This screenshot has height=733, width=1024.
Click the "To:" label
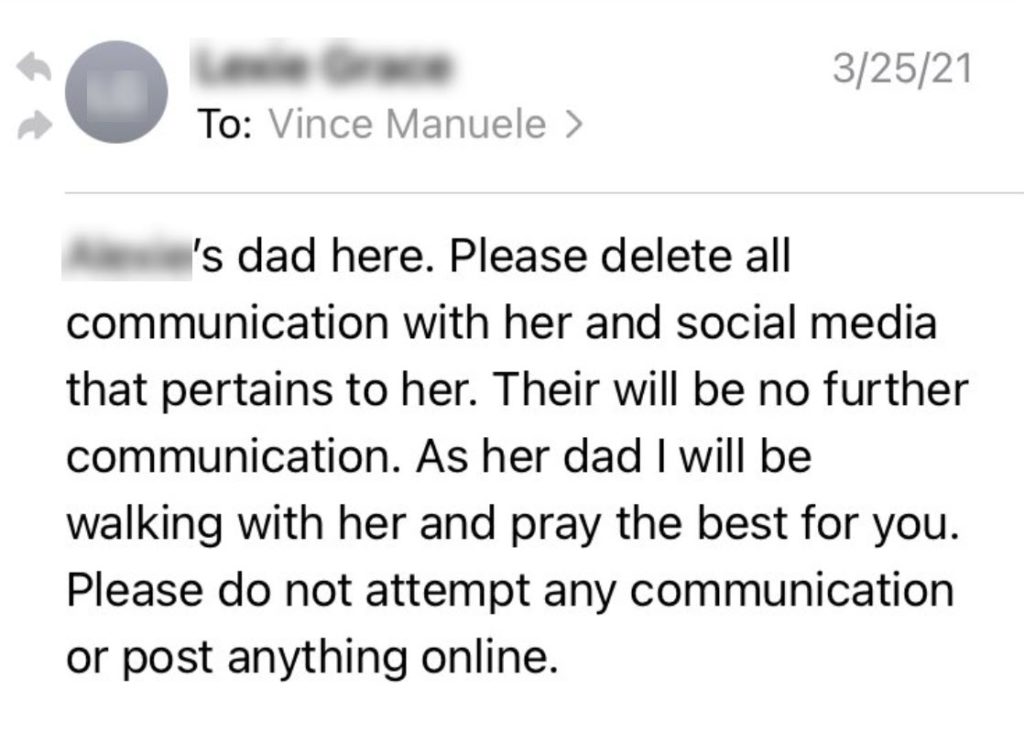coord(228,125)
